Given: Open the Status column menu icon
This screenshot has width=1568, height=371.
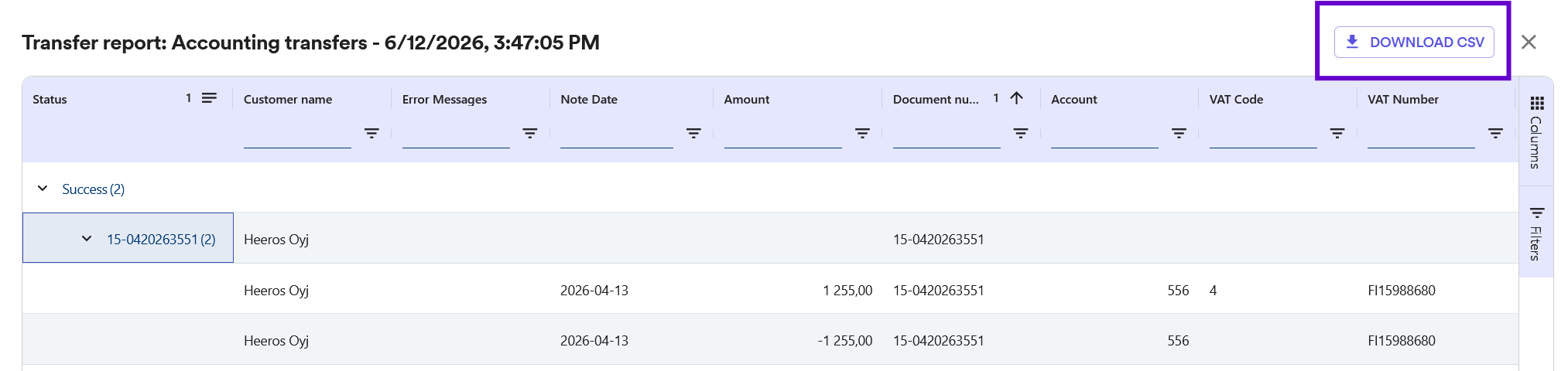Looking at the screenshot, I should [209, 98].
